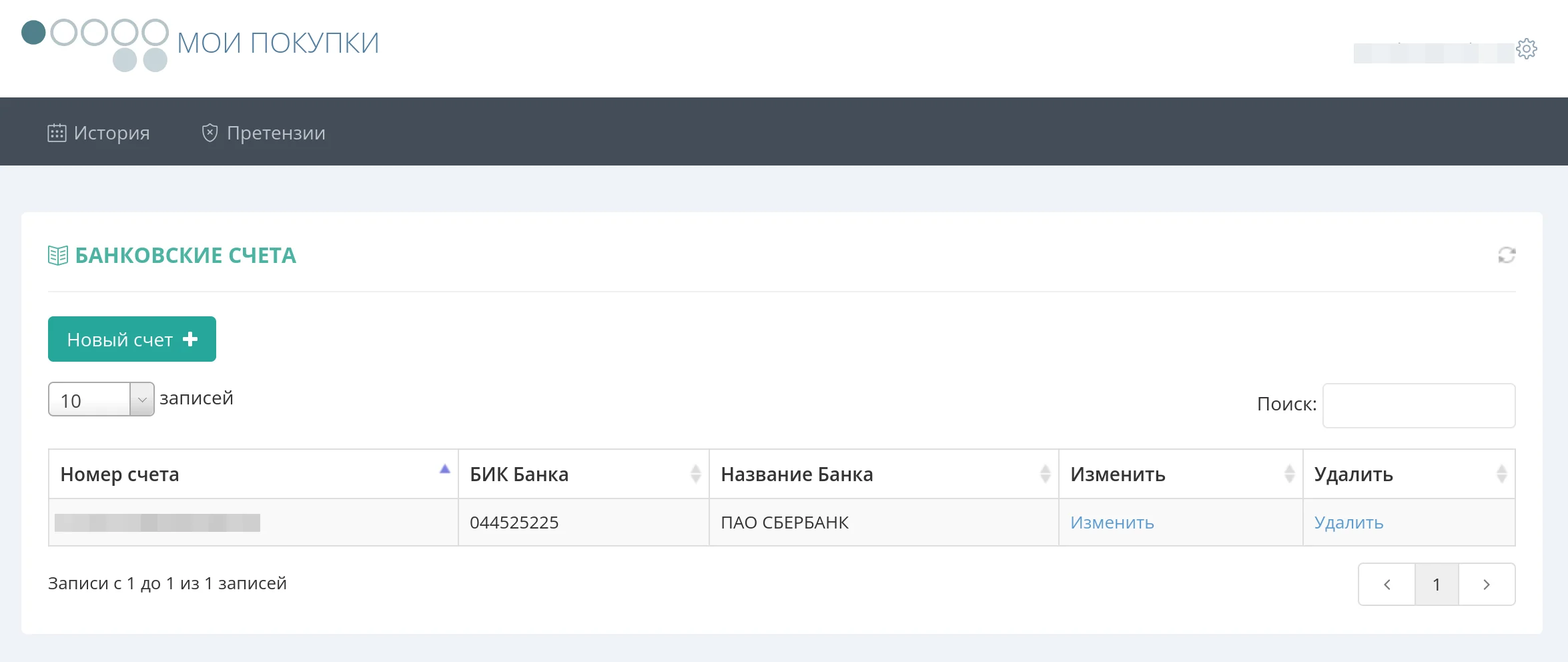Open the records-per-page dropdown showing 10
This screenshot has height=662, width=1568.
pyautogui.click(x=101, y=400)
